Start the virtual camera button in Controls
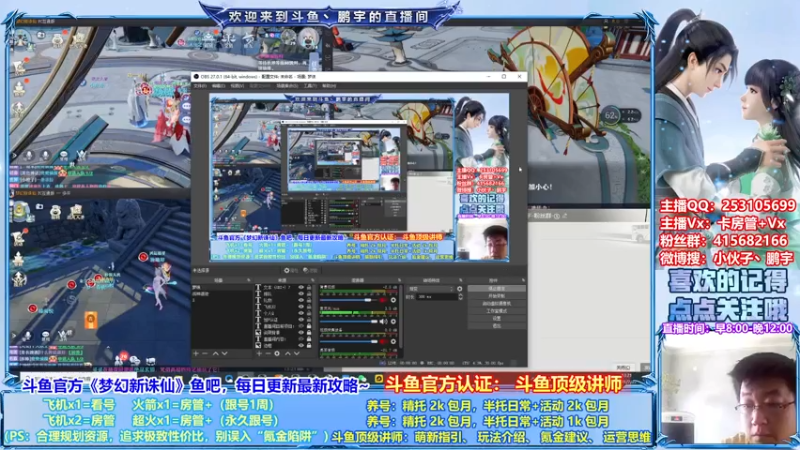The height and width of the screenshot is (450, 800). 497,304
